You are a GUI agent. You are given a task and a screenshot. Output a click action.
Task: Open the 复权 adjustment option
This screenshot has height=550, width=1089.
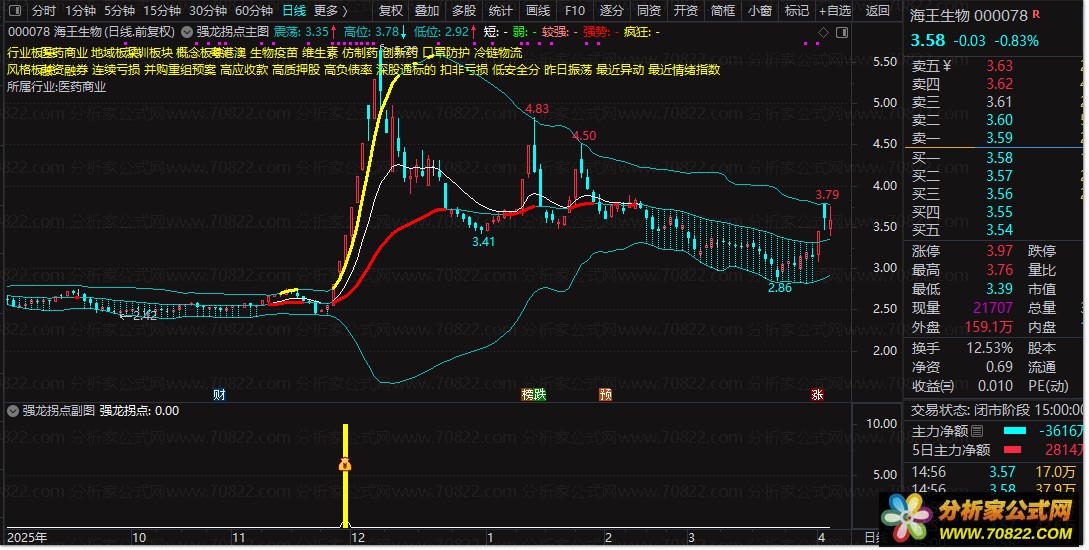tap(391, 10)
